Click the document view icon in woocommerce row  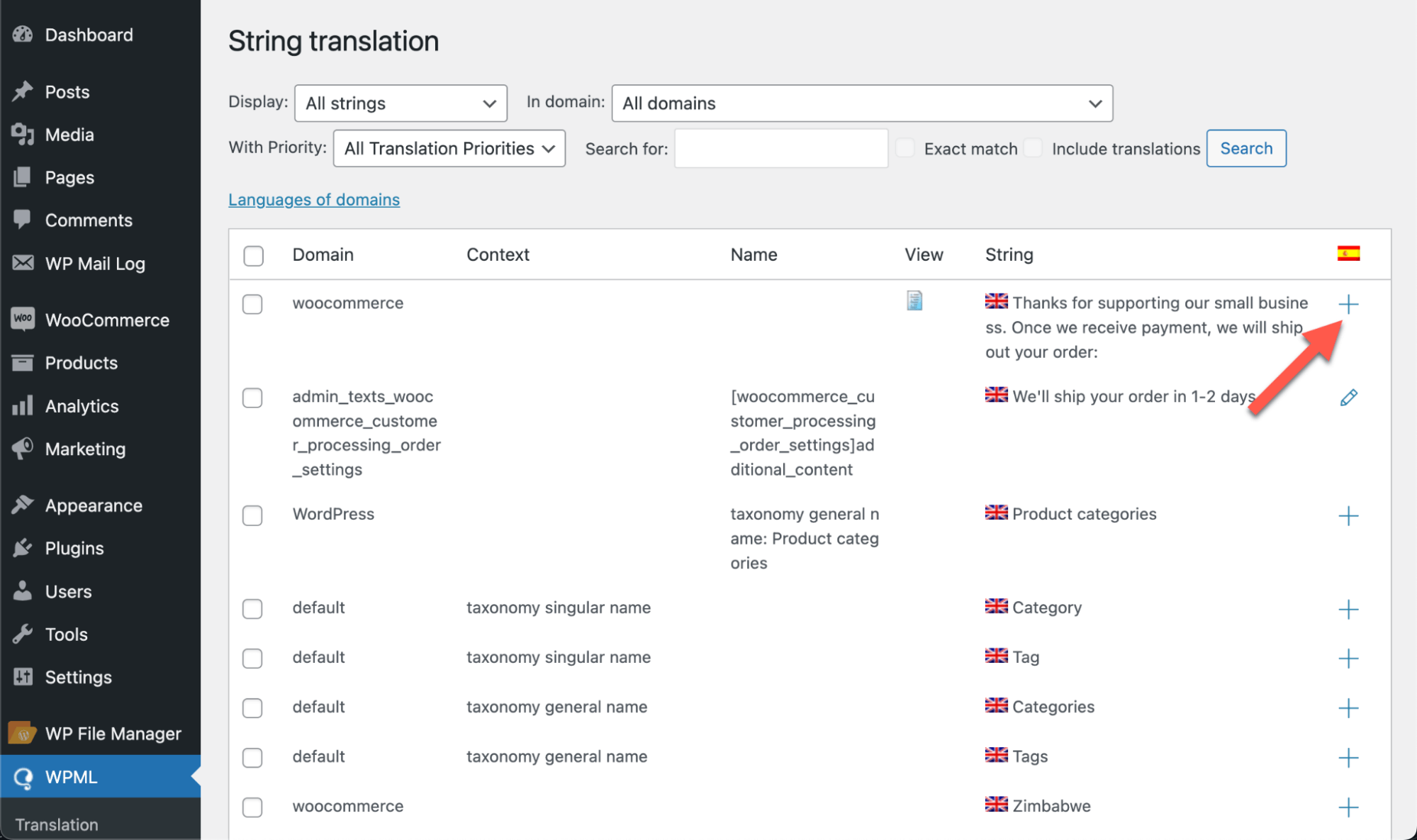coord(914,301)
